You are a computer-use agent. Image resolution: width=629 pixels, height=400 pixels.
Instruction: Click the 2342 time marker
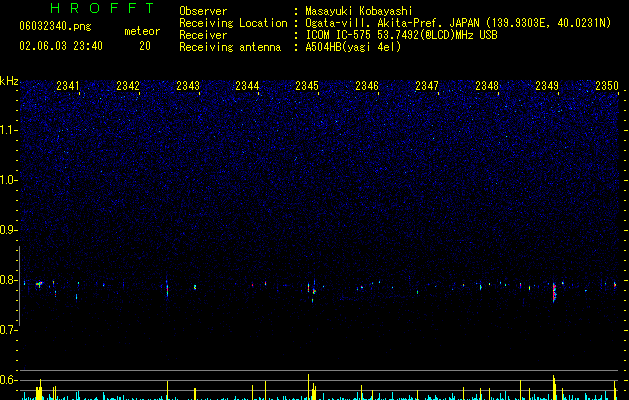click(x=128, y=86)
